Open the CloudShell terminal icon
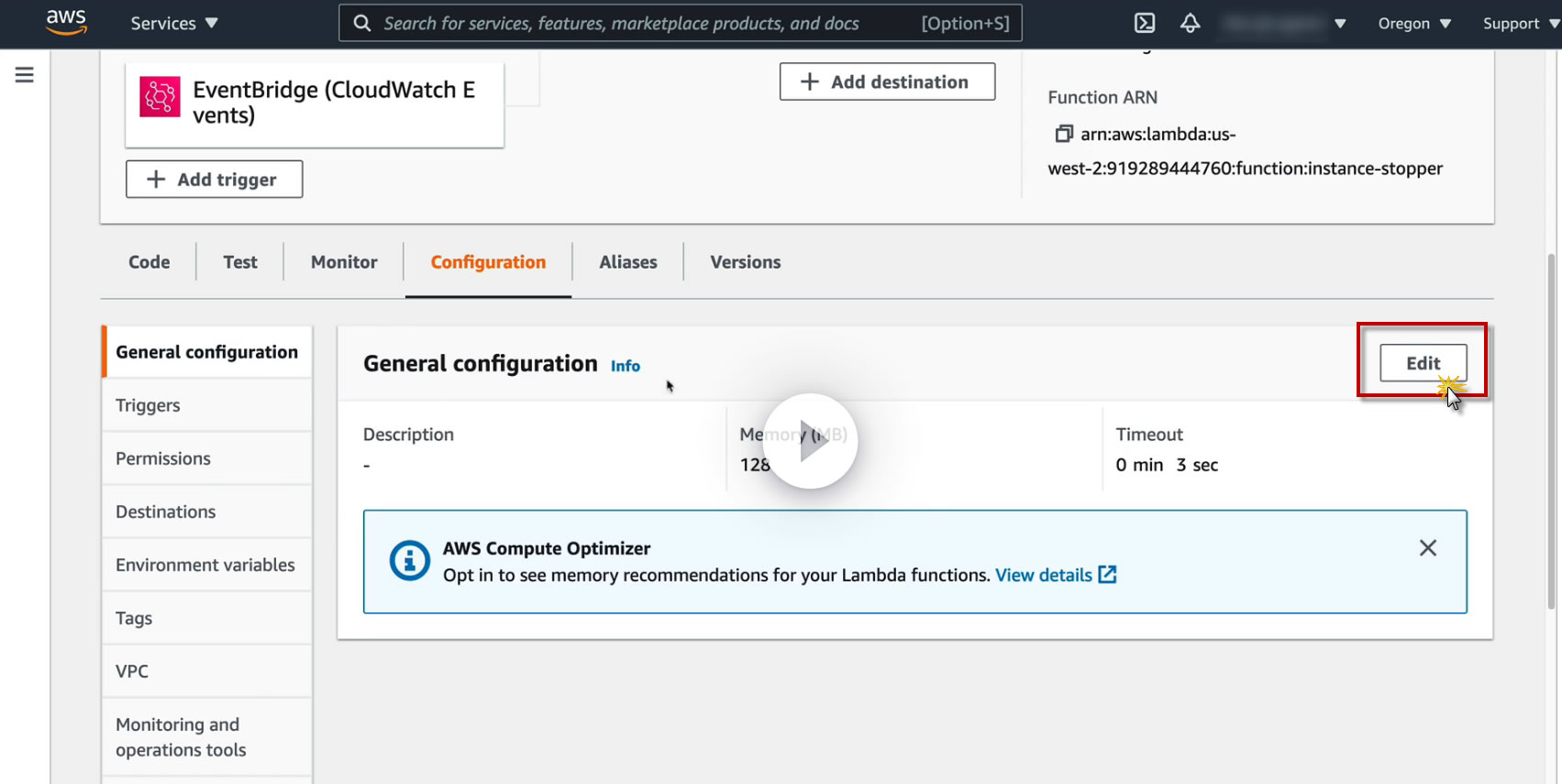The width and height of the screenshot is (1562, 784). pyautogui.click(x=1145, y=23)
